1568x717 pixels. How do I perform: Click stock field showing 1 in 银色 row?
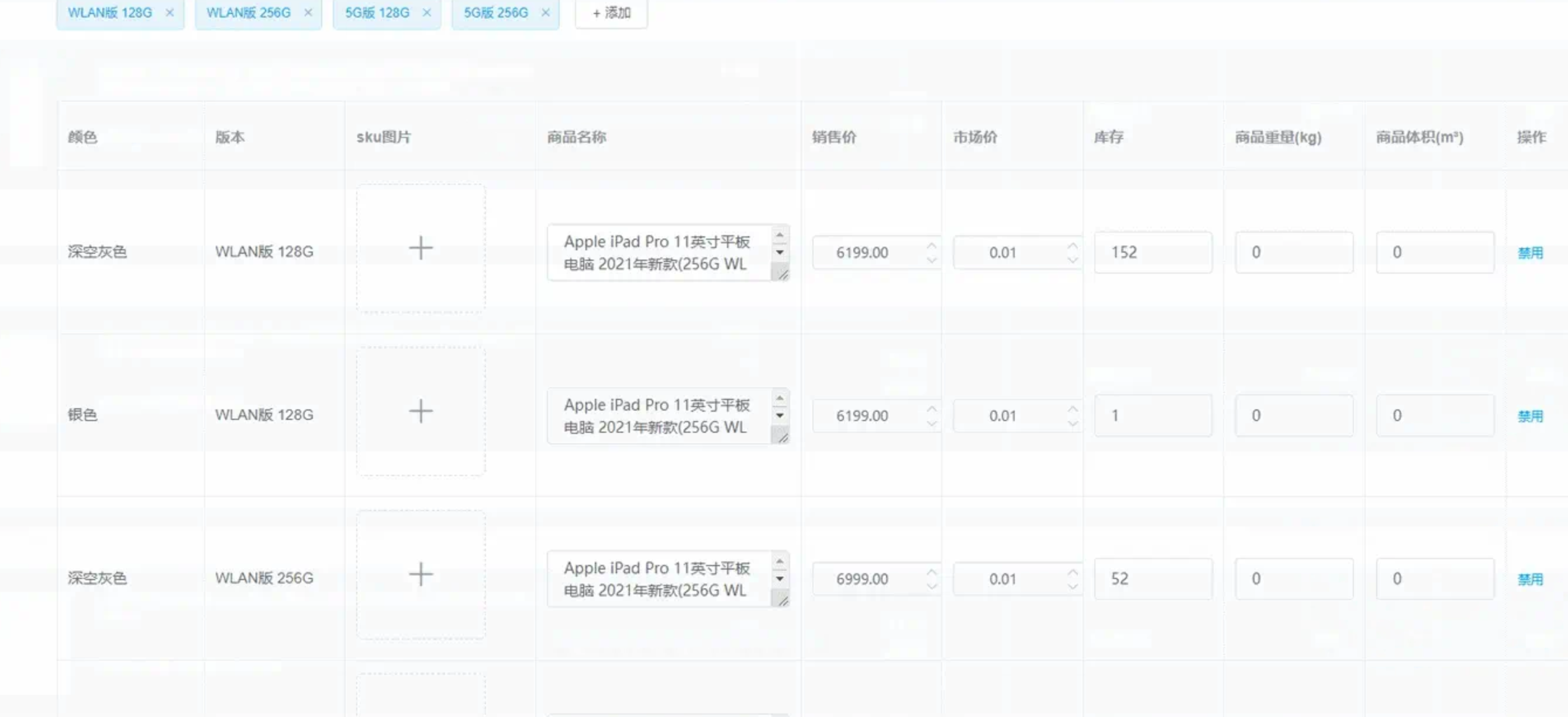(x=1153, y=415)
